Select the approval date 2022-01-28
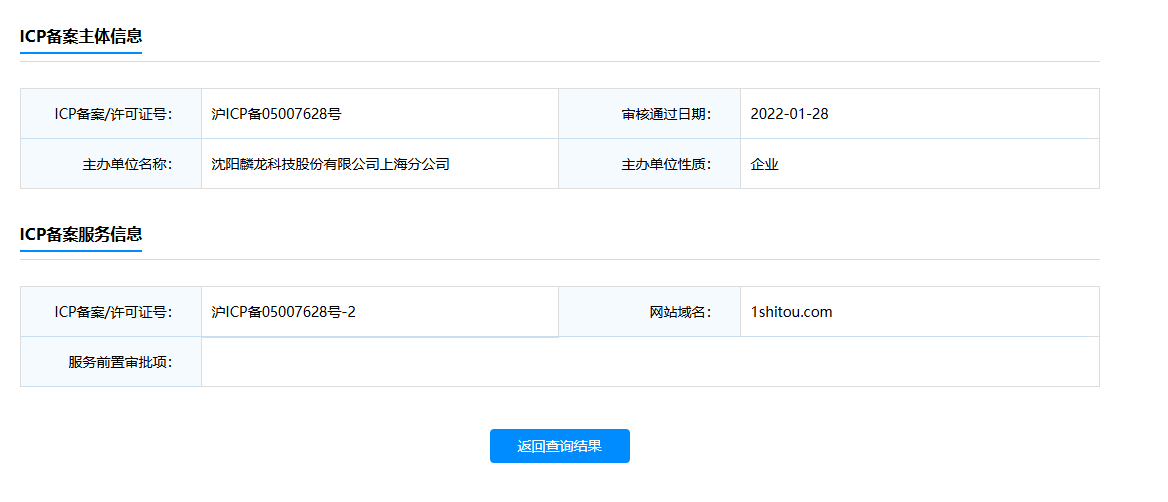This screenshot has height=502, width=1168. pos(790,114)
